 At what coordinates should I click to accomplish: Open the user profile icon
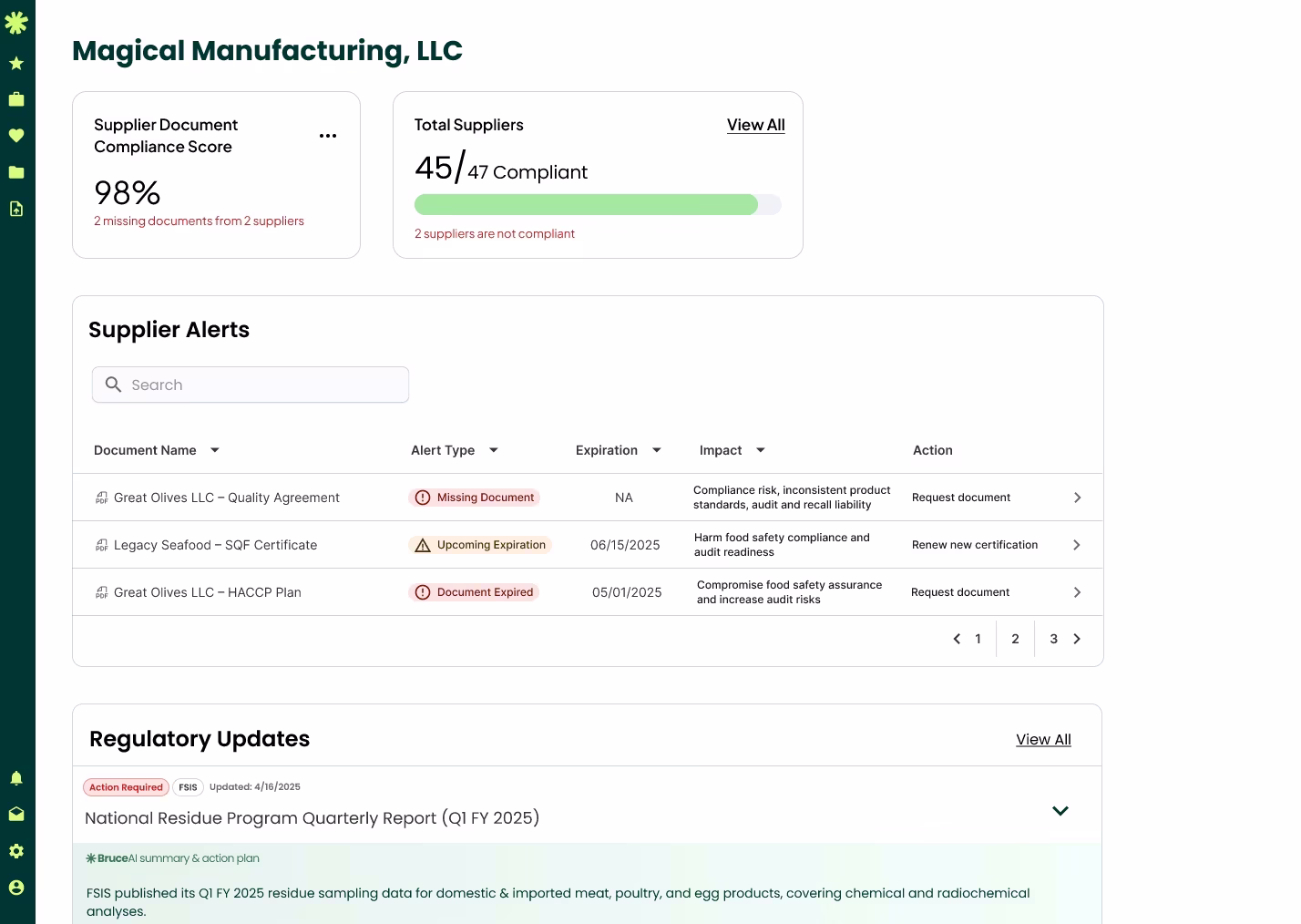pyautogui.click(x=16, y=888)
